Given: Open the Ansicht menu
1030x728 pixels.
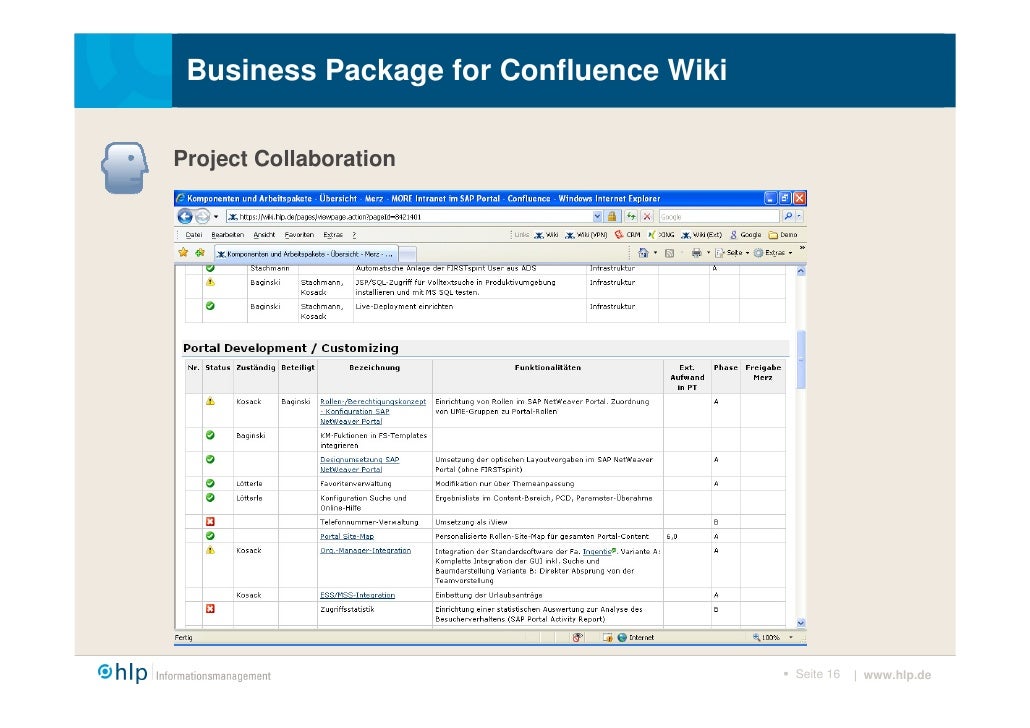Looking at the screenshot, I should point(264,235).
